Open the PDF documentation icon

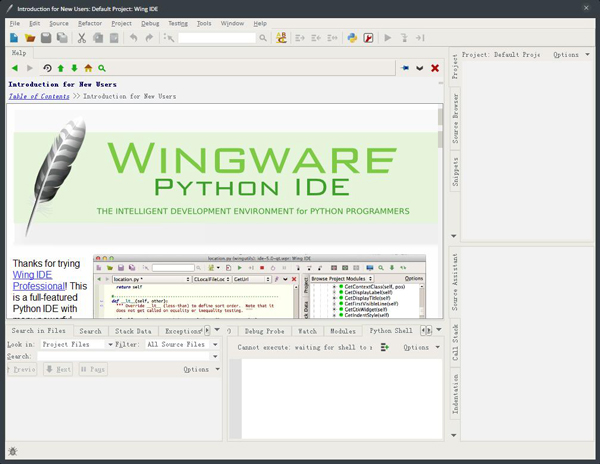click(368, 38)
